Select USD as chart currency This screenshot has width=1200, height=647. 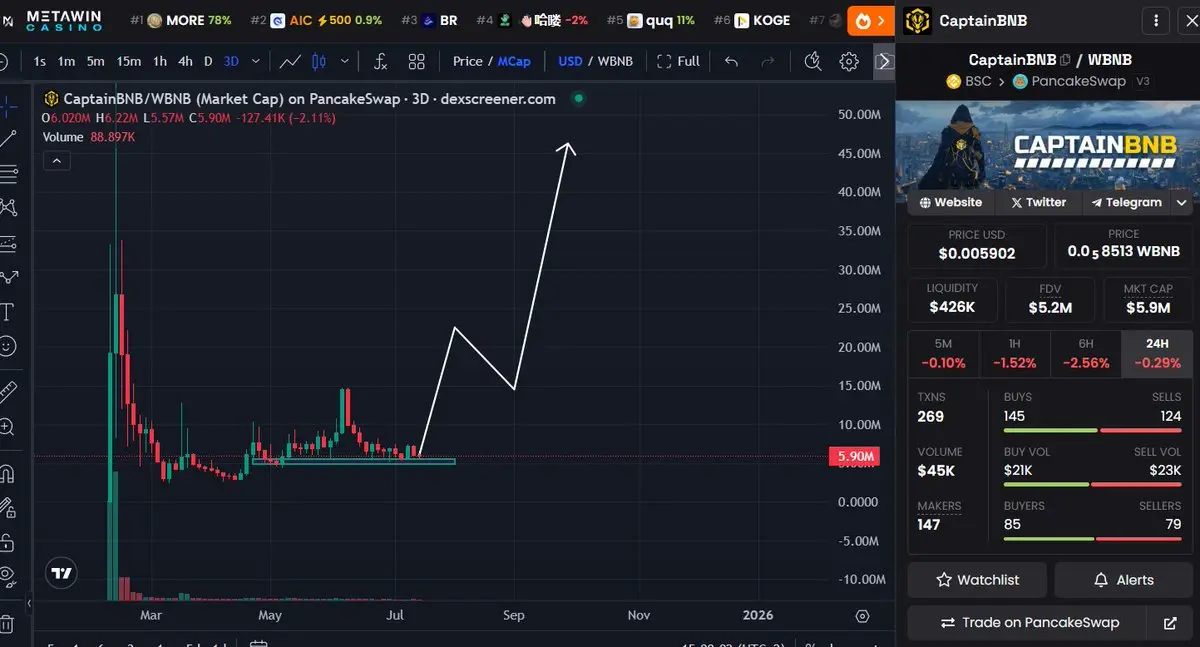570,61
